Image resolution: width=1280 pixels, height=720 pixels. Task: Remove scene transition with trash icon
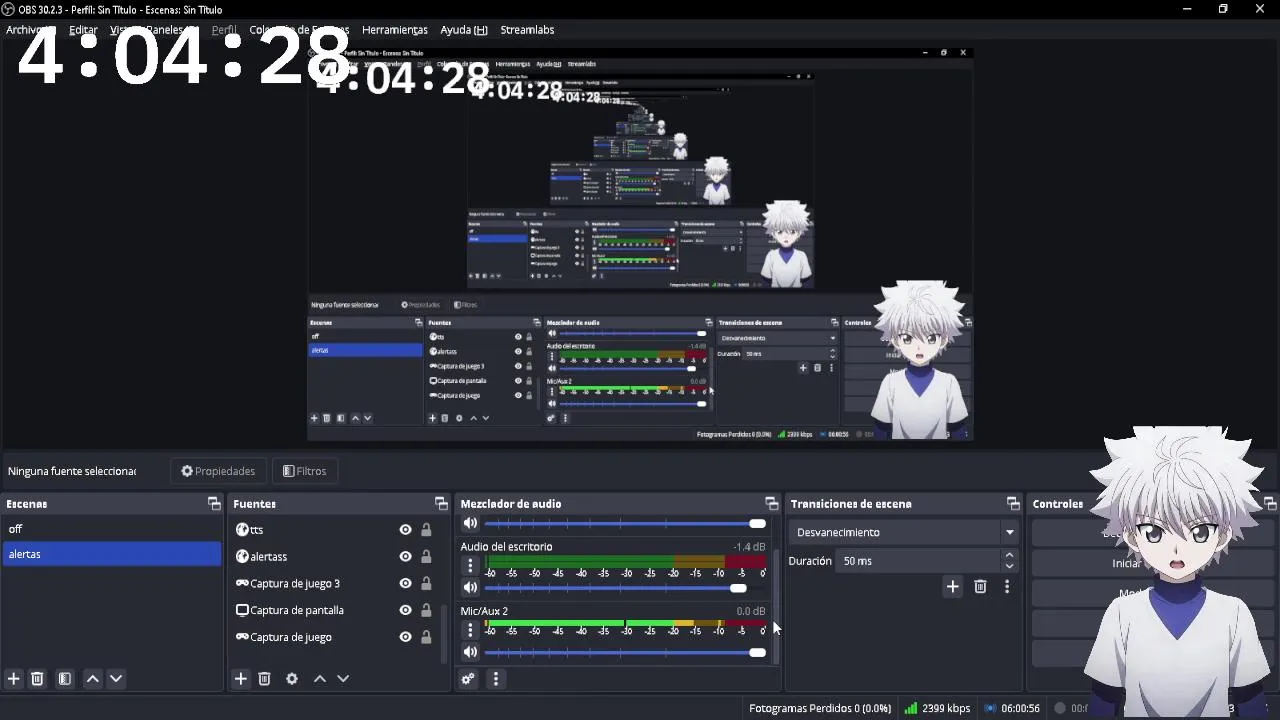click(980, 587)
